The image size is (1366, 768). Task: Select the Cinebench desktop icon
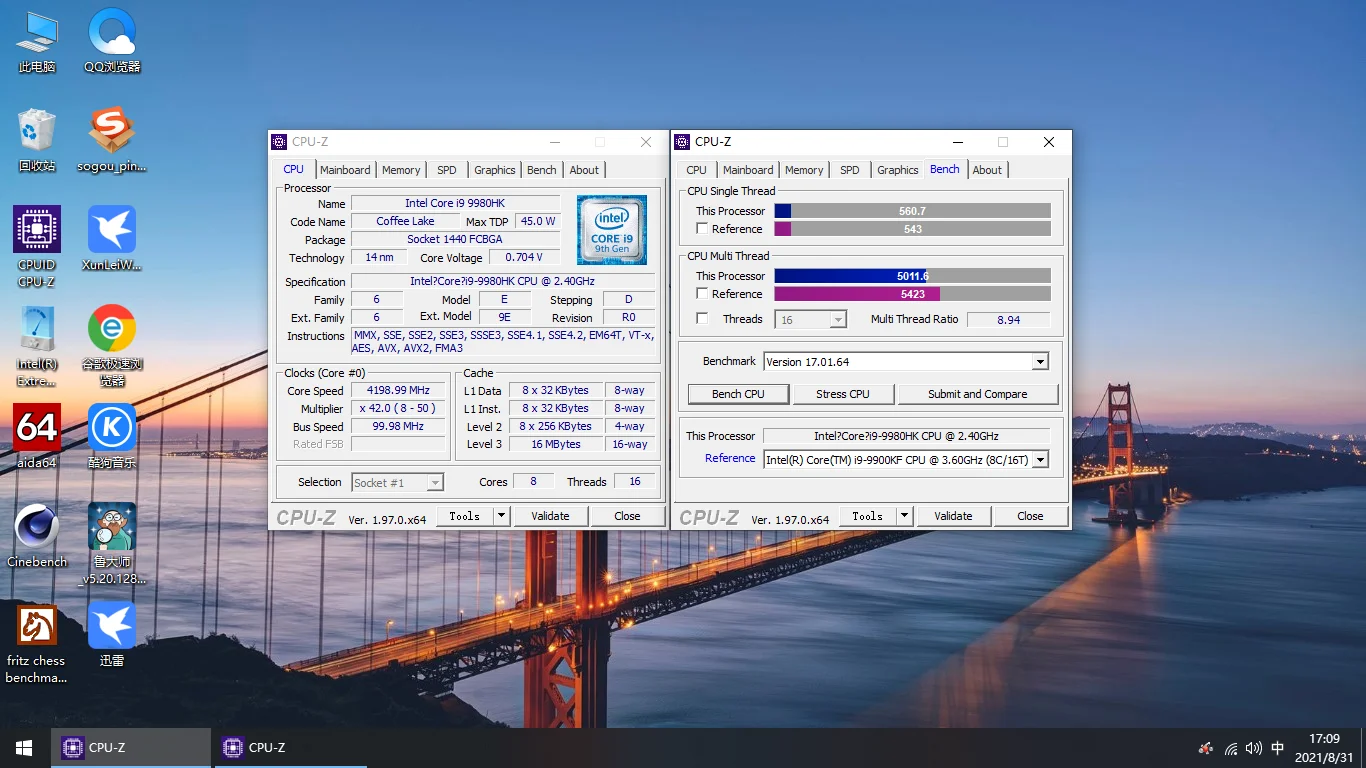(x=37, y=536)
